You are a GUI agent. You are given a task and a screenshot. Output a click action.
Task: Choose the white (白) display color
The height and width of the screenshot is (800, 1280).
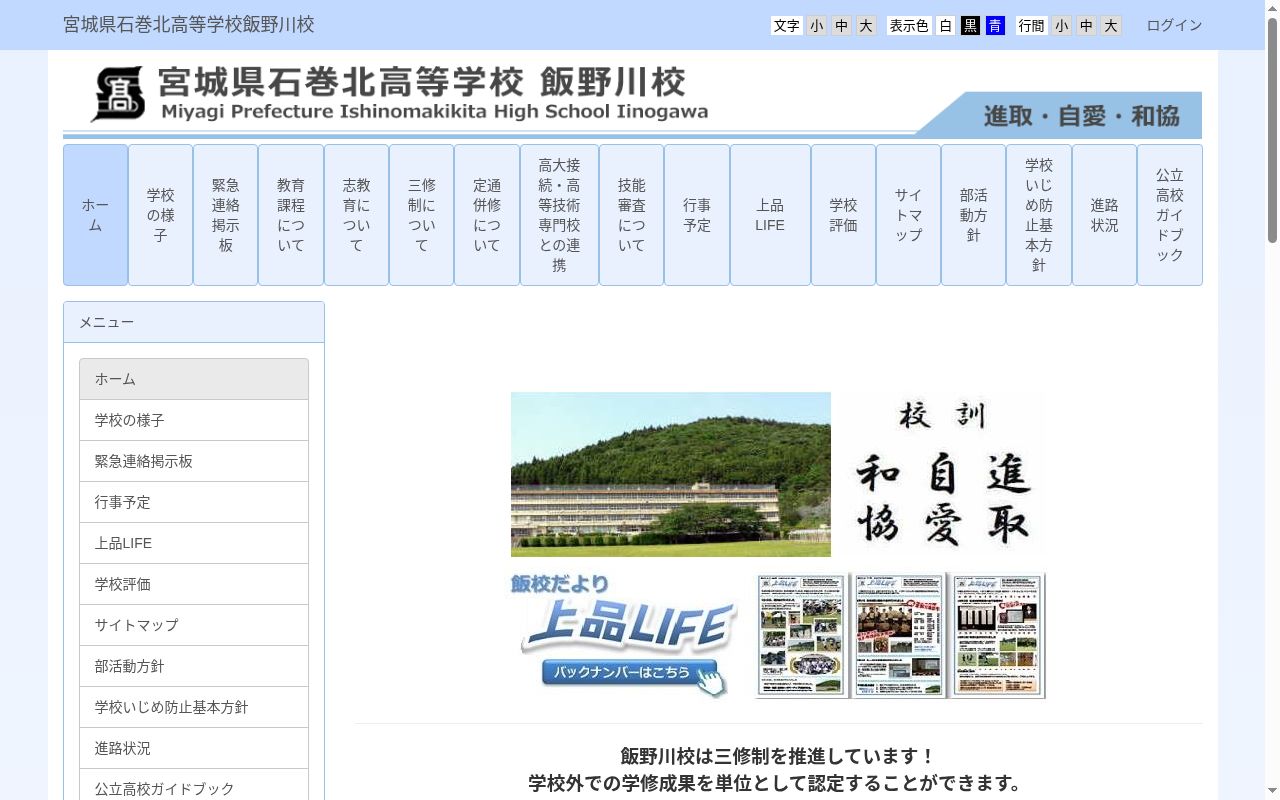945,26
